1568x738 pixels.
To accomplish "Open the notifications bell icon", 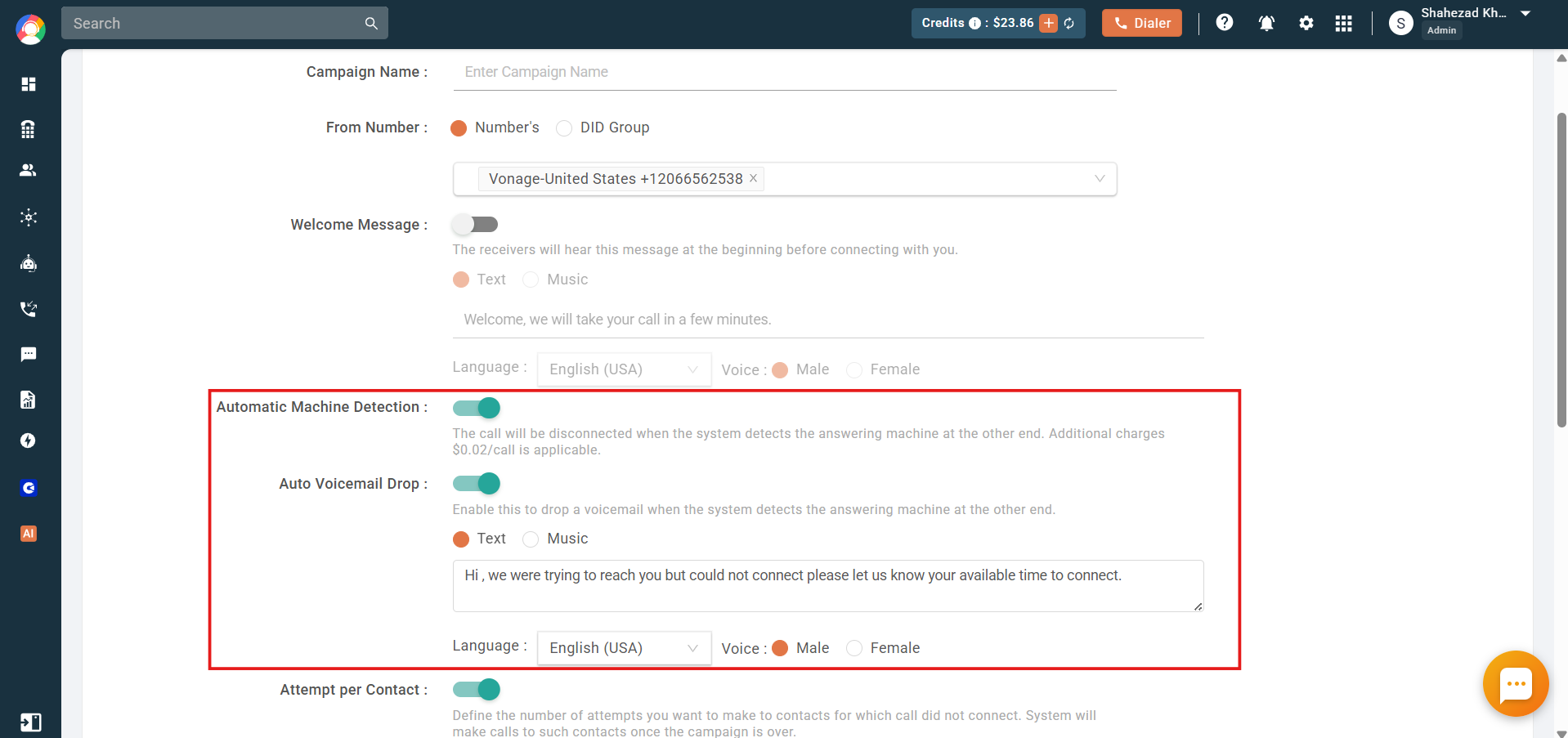I will (1266, 23).
